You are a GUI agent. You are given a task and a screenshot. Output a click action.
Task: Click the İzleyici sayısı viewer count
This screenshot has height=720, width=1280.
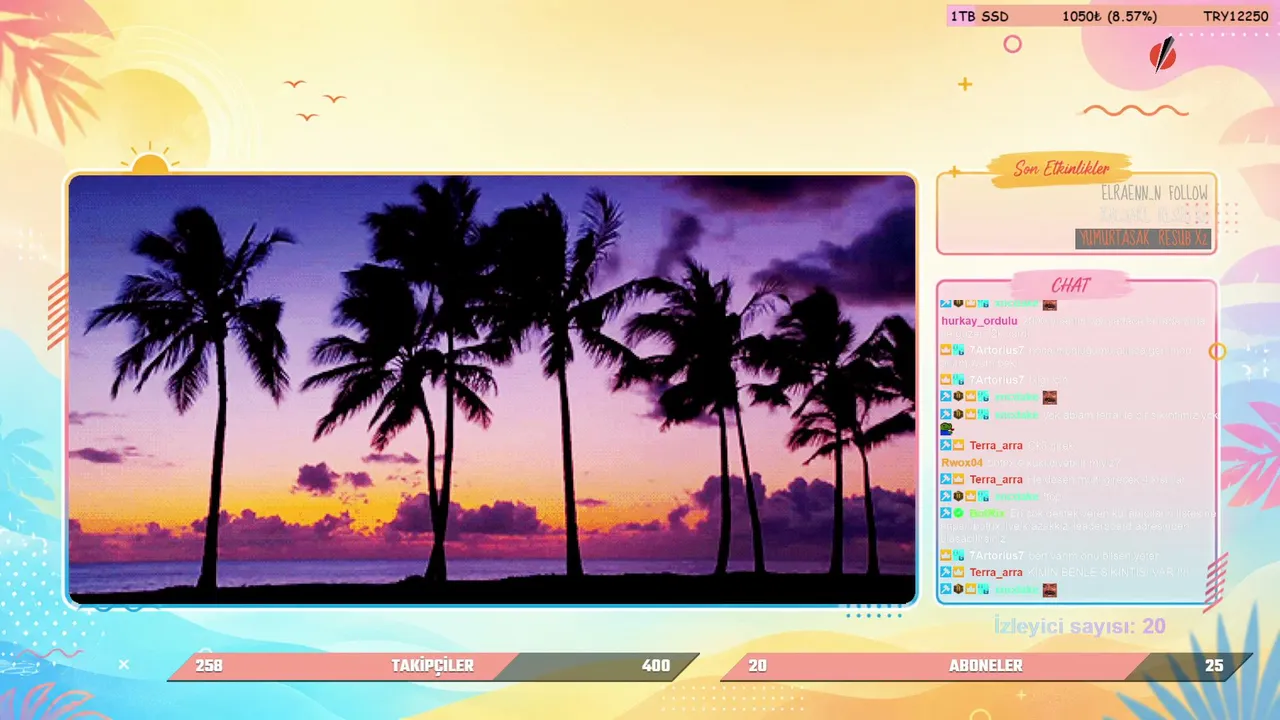[x=1080, y=627]
